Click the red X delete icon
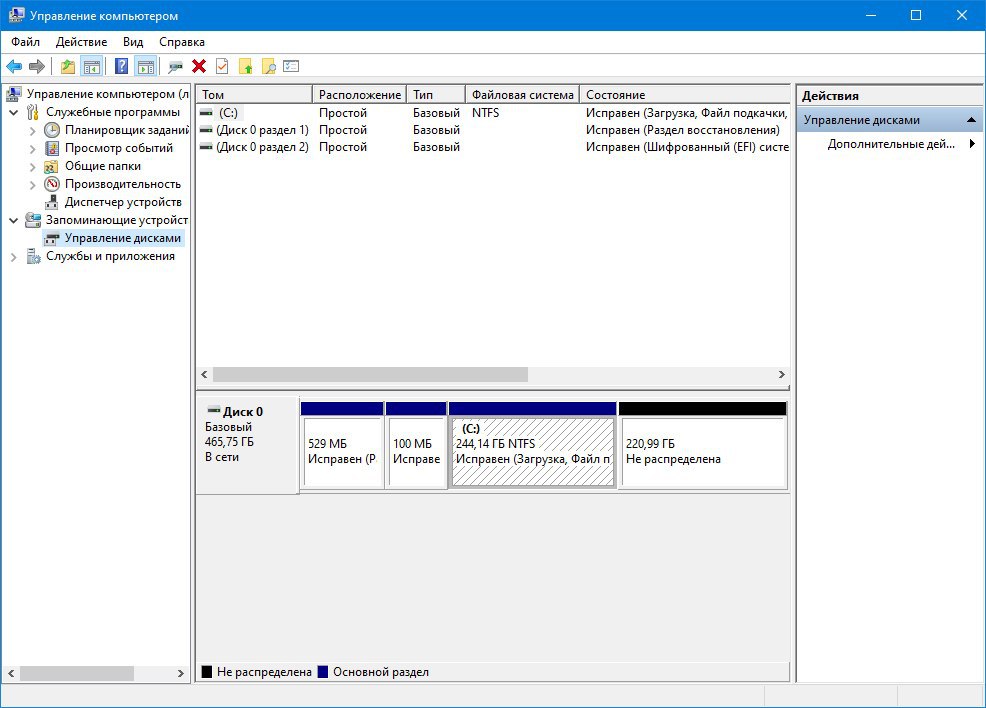Viewport: 986px width, 708px height. coord(199,66)
